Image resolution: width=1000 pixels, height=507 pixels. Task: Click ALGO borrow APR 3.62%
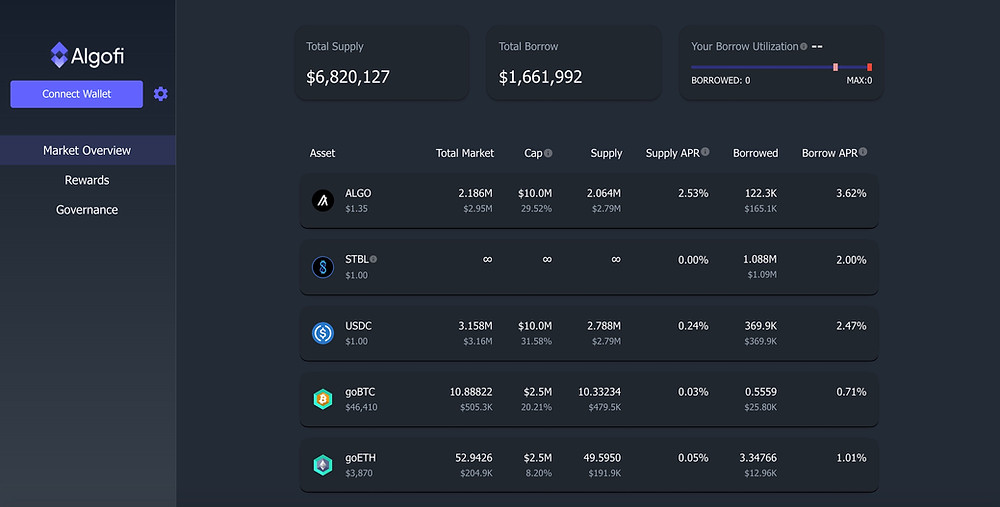pyautogui.click(x=851, y=193)
